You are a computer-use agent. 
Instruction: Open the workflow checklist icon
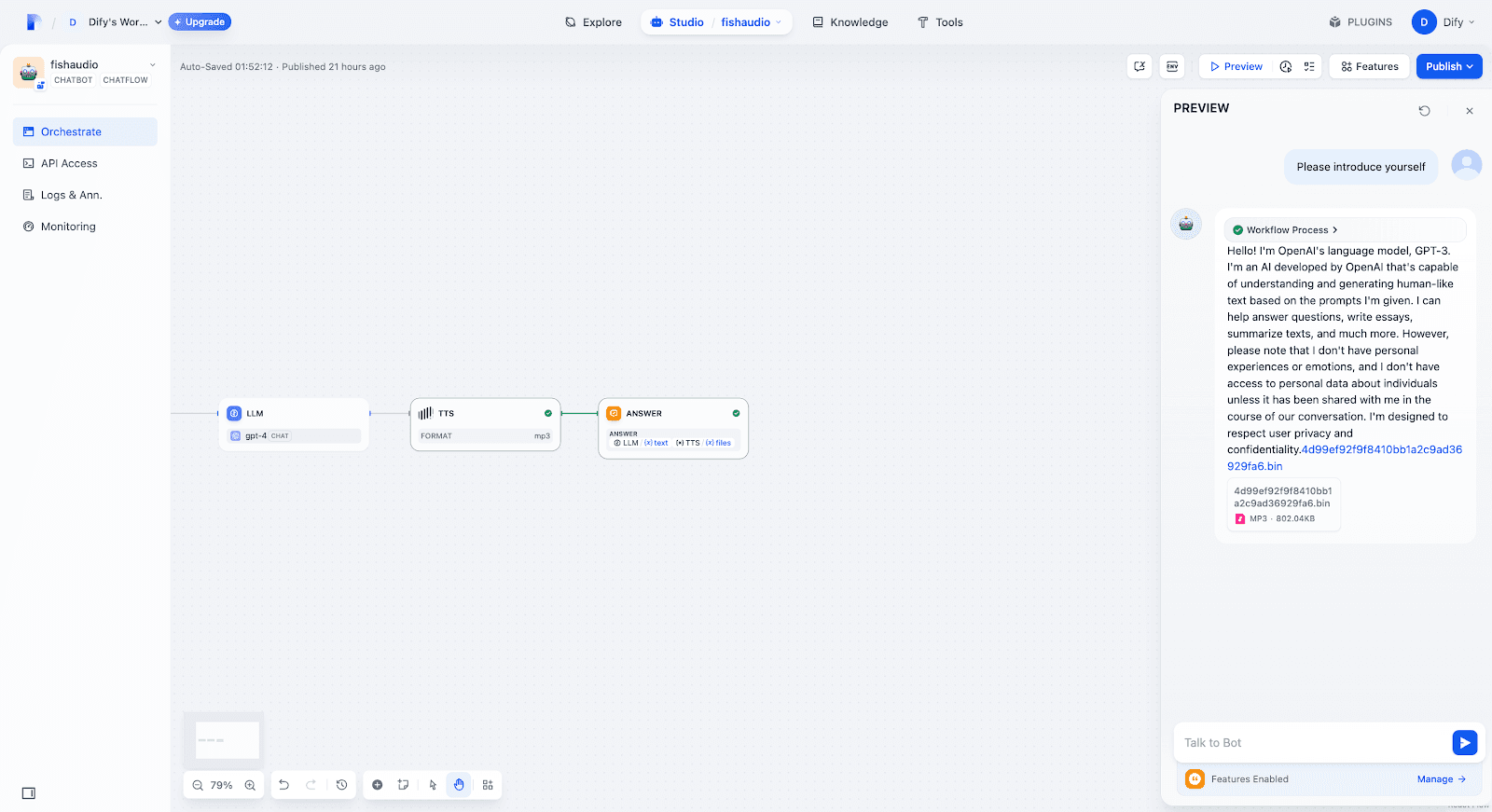click(1309, 66)
